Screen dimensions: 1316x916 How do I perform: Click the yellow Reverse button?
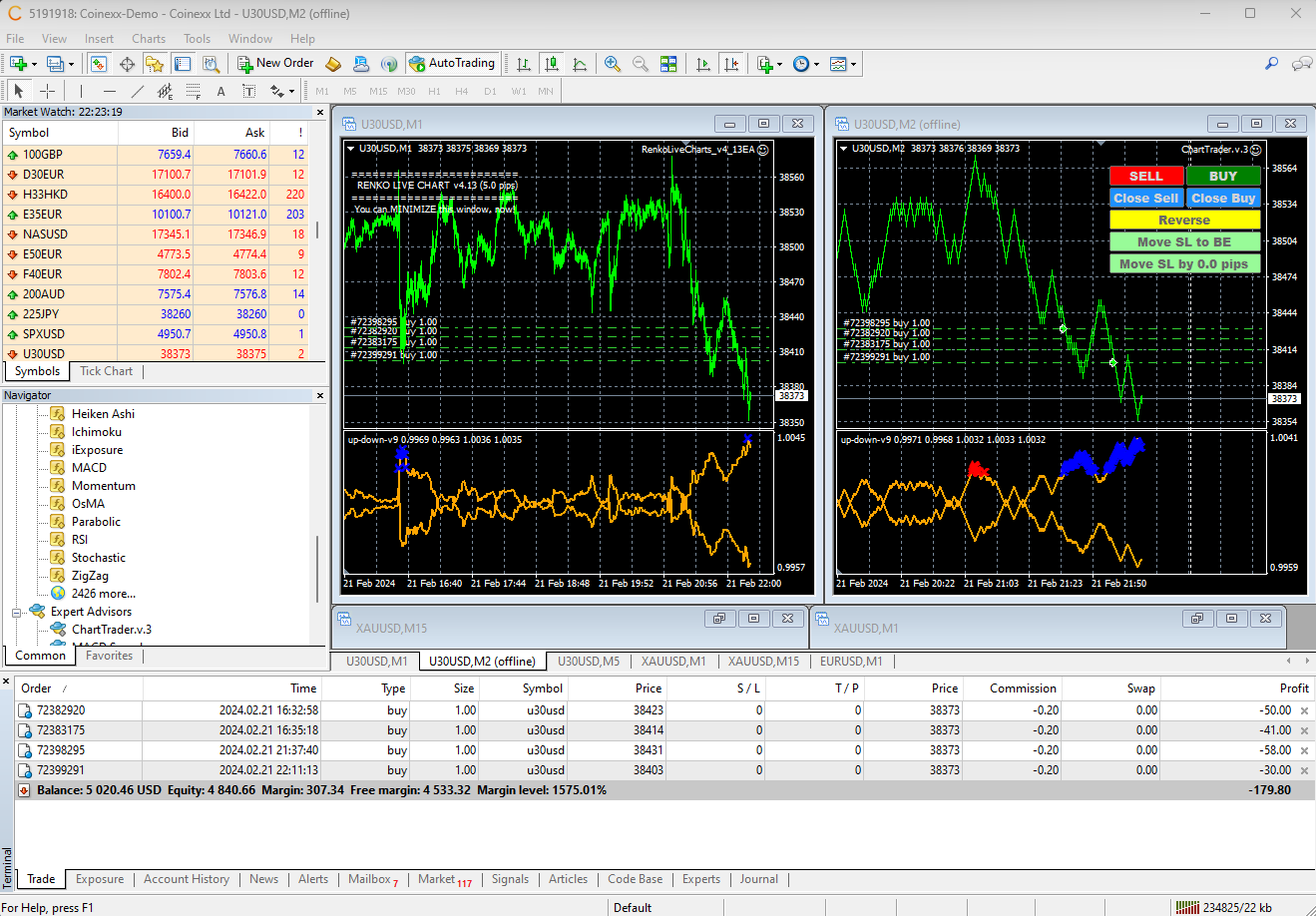[1184, 221]
